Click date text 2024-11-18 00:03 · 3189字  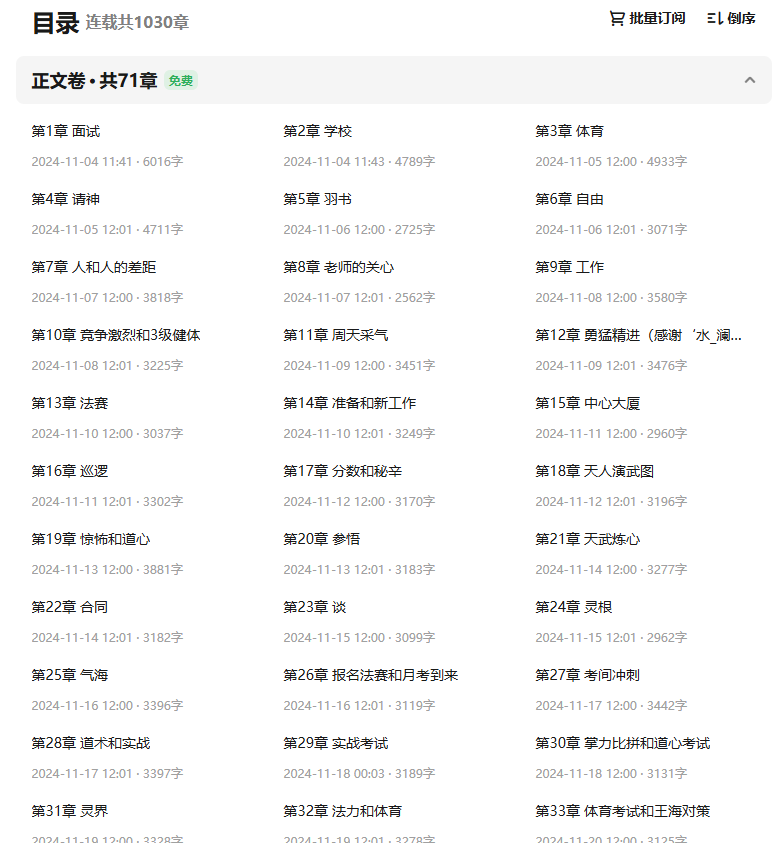click(x=359, y=774)
